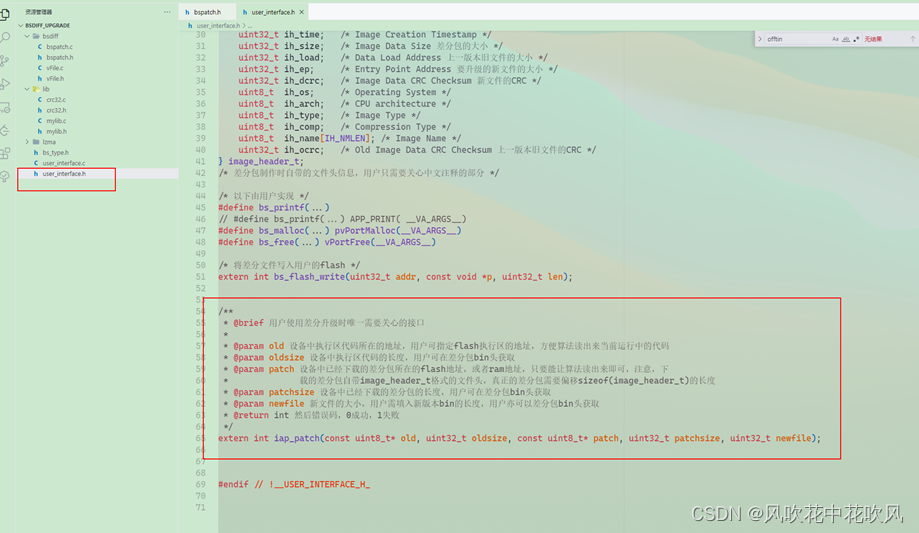
Task: Open the Explorer view in activity bar
Action: [x=5, y=14]
